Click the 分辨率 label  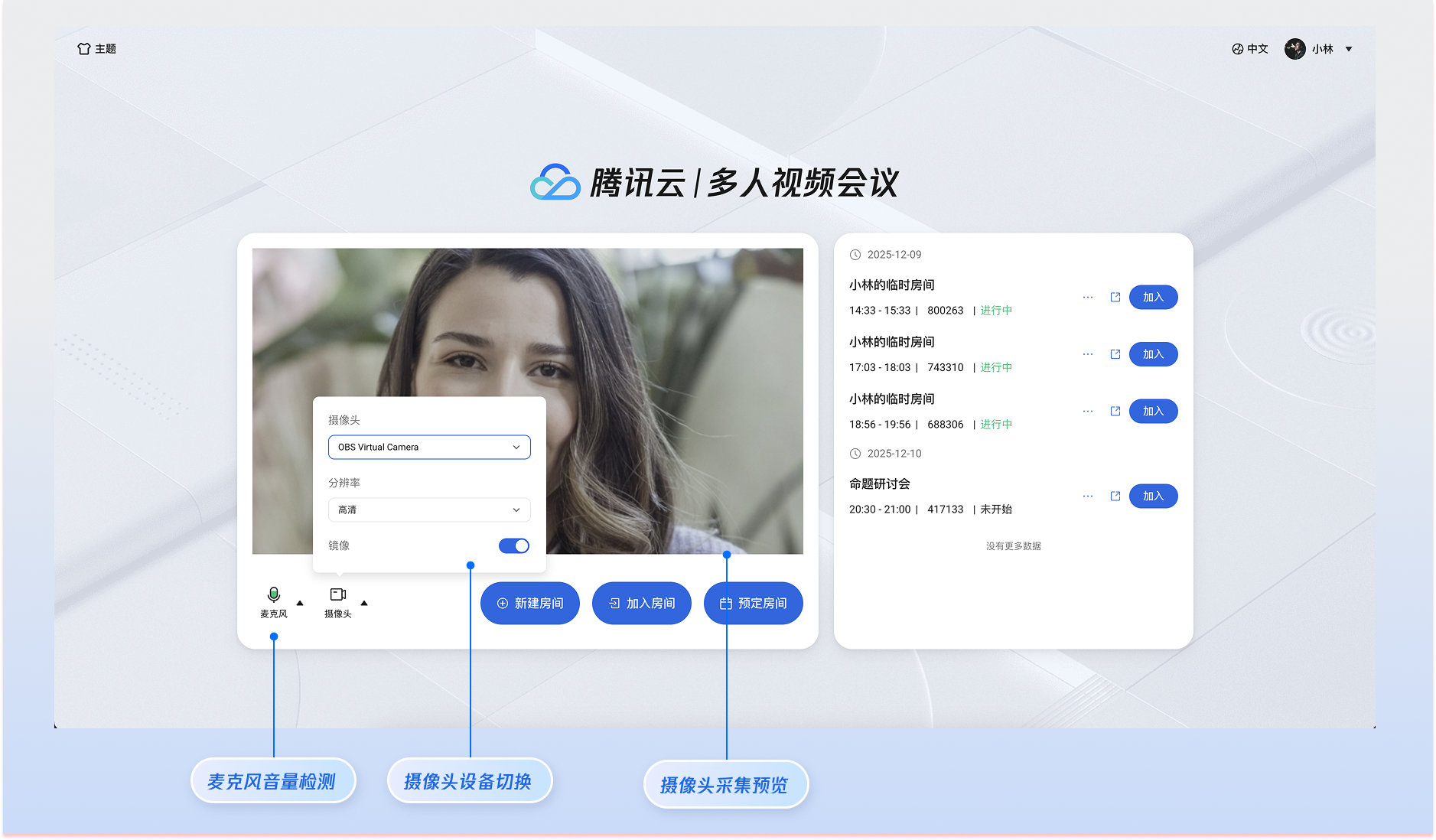click(x=344, y=483)
